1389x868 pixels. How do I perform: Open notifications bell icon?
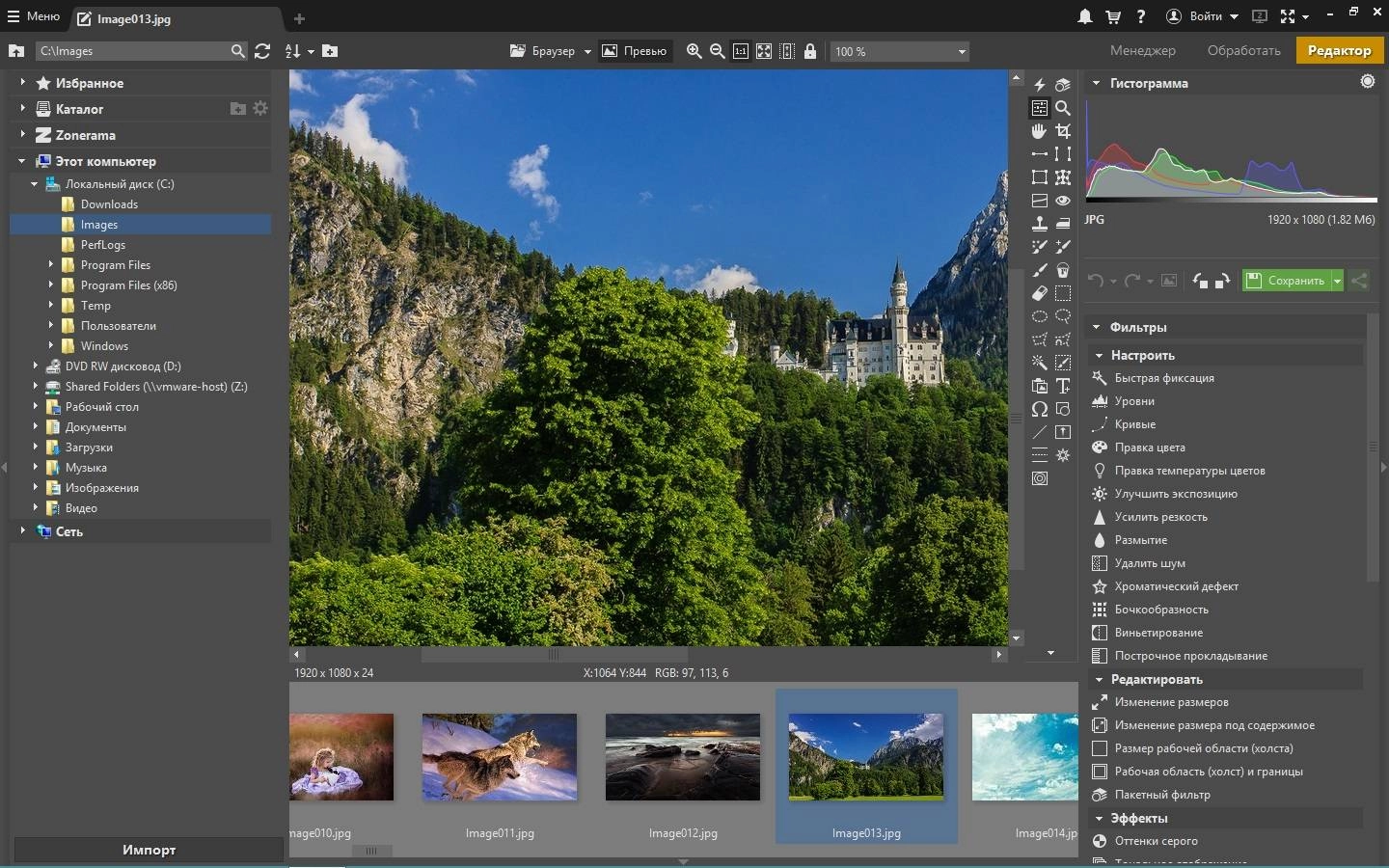tap(1085, 16)
